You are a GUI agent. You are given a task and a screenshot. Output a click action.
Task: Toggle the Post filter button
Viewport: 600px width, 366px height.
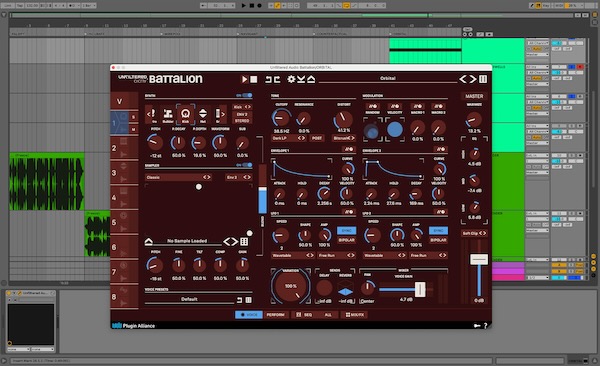tap(317, 138)
